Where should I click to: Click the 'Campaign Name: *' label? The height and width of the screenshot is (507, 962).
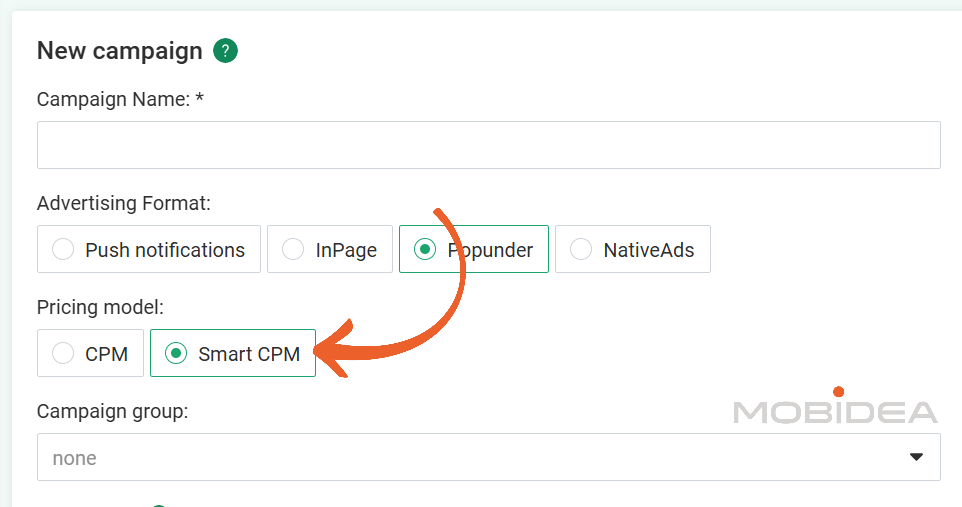pos(120,99)
